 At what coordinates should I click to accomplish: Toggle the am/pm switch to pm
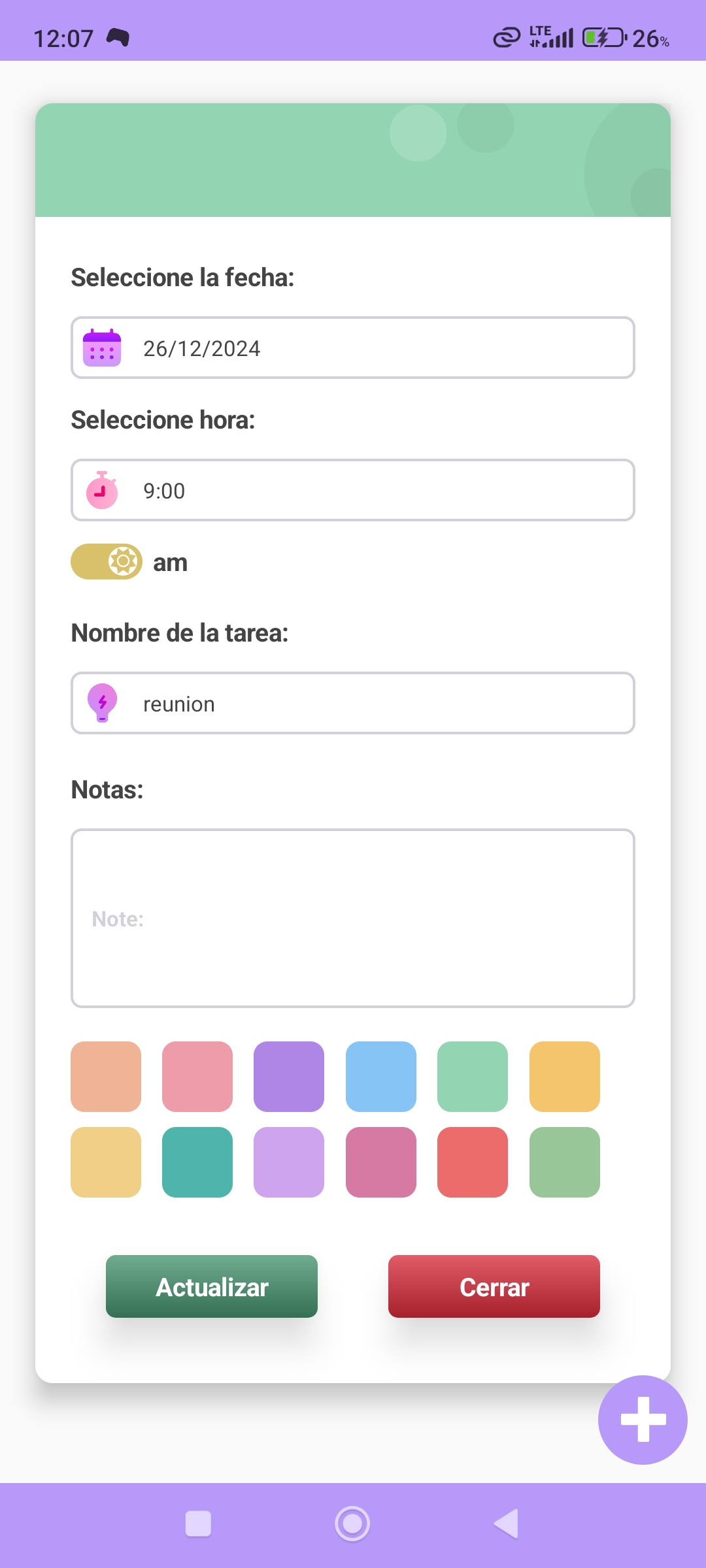(x=106, y=561)
